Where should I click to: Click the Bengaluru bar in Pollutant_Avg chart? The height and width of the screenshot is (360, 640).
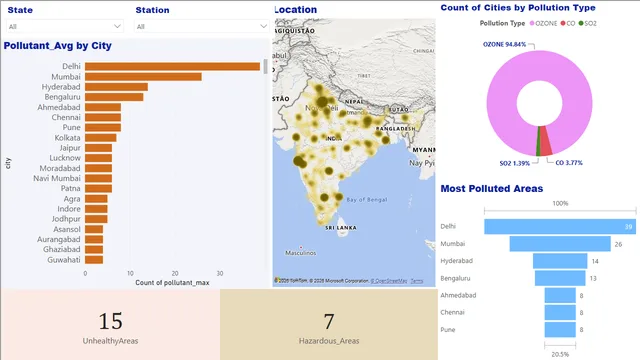click(114, 97)
